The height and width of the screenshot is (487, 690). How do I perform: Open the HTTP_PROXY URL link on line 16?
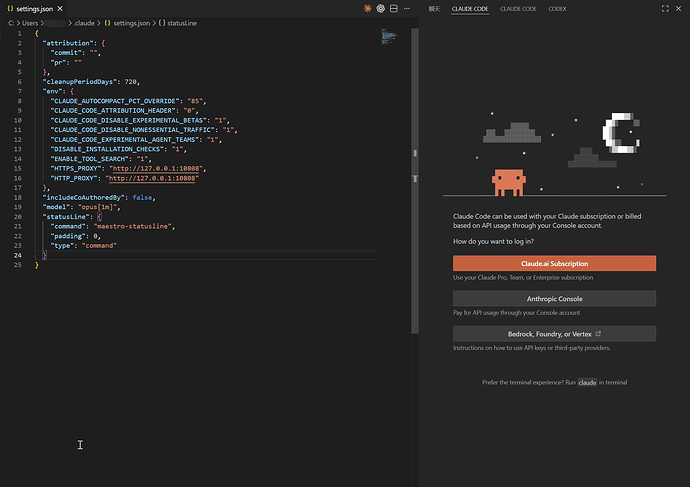[152, 178]
